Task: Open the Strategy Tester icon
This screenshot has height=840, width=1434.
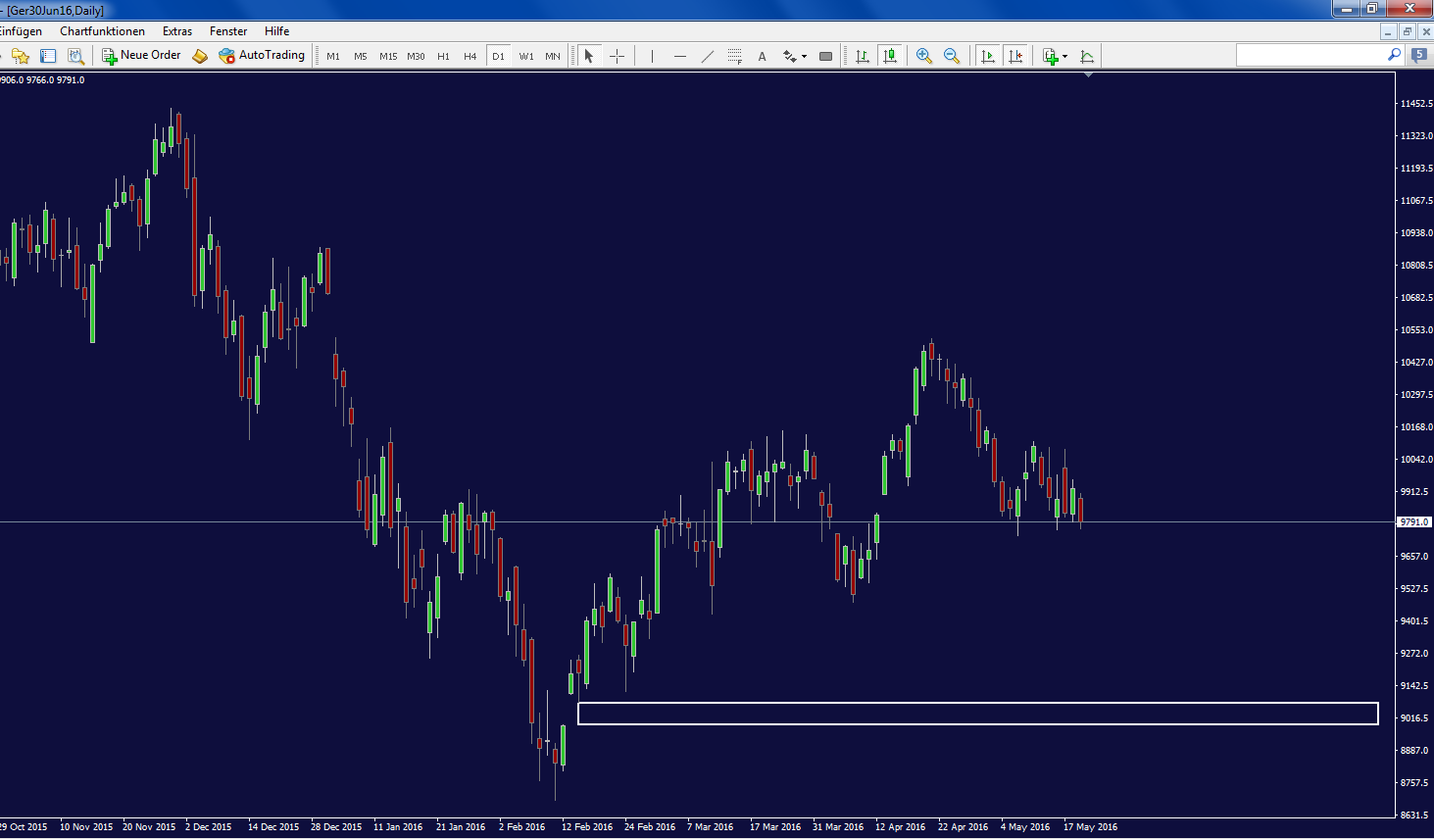Action: pyautogui.click(x=75, y=56)
